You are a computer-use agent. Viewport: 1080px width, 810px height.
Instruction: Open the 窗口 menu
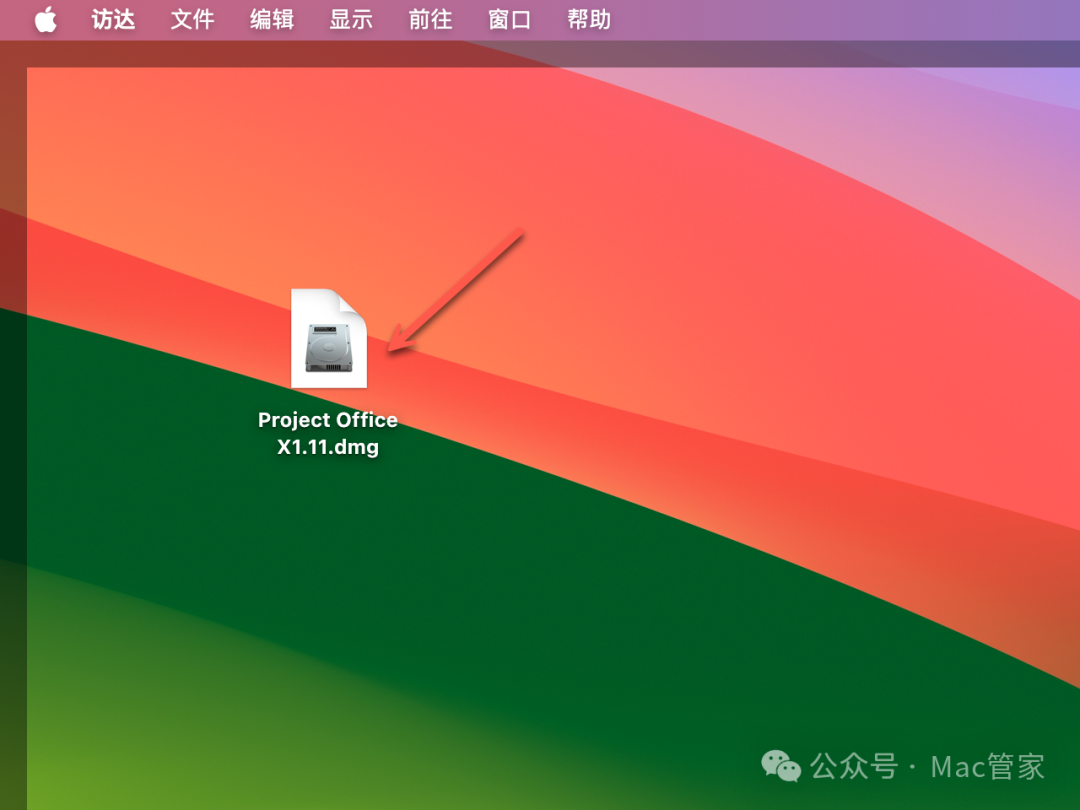click(509, 19)
